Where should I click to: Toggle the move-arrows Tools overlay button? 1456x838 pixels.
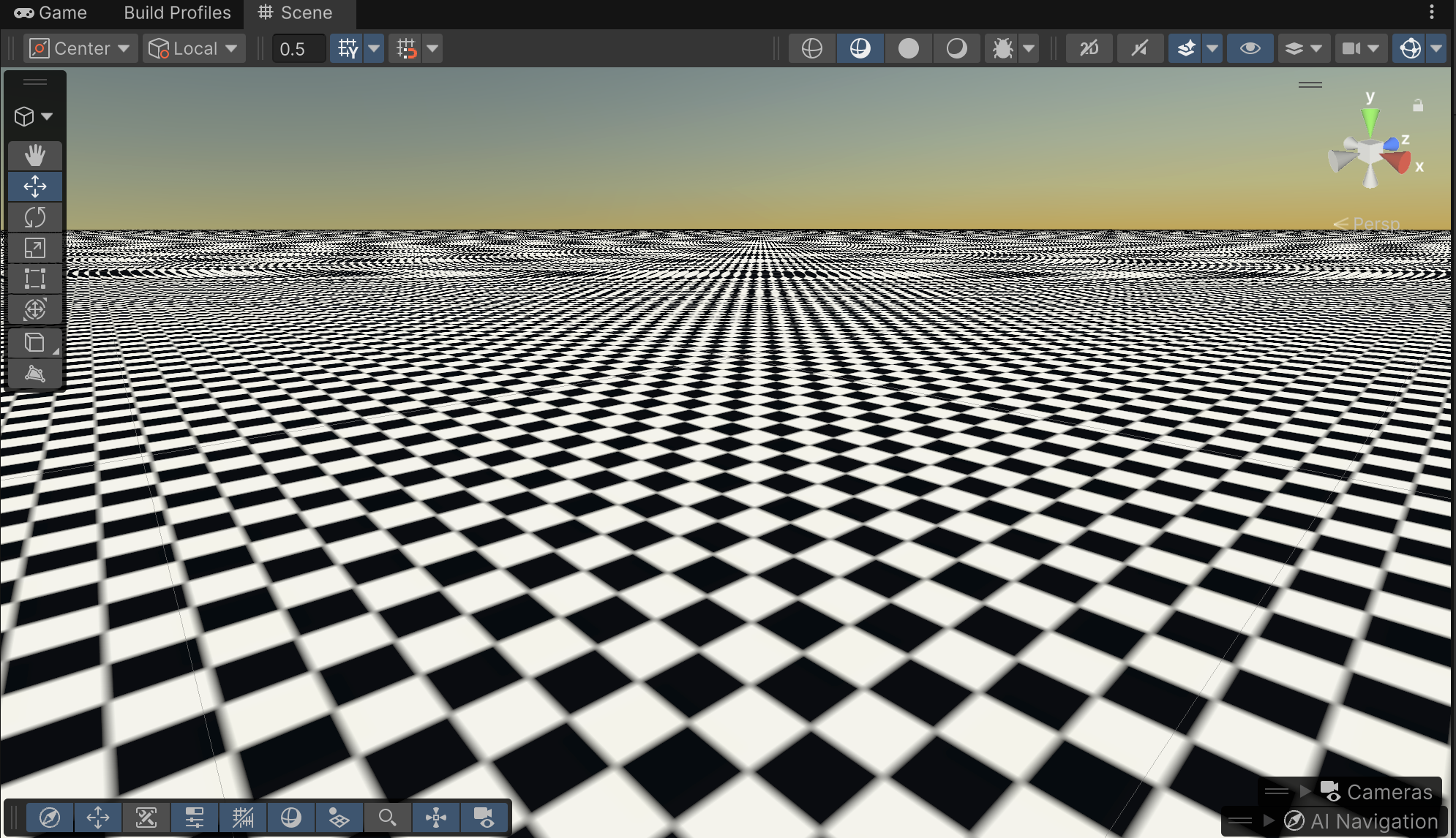(98, 818)
